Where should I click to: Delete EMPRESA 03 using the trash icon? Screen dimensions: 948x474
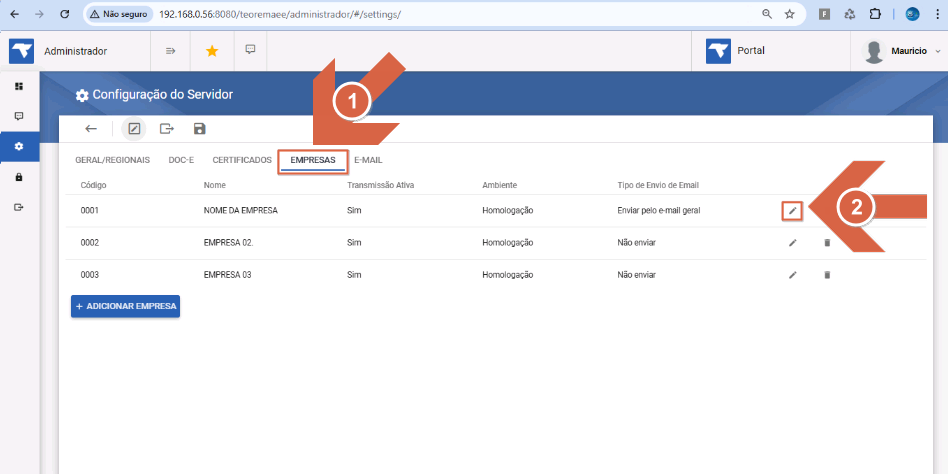tap(827, 274)
